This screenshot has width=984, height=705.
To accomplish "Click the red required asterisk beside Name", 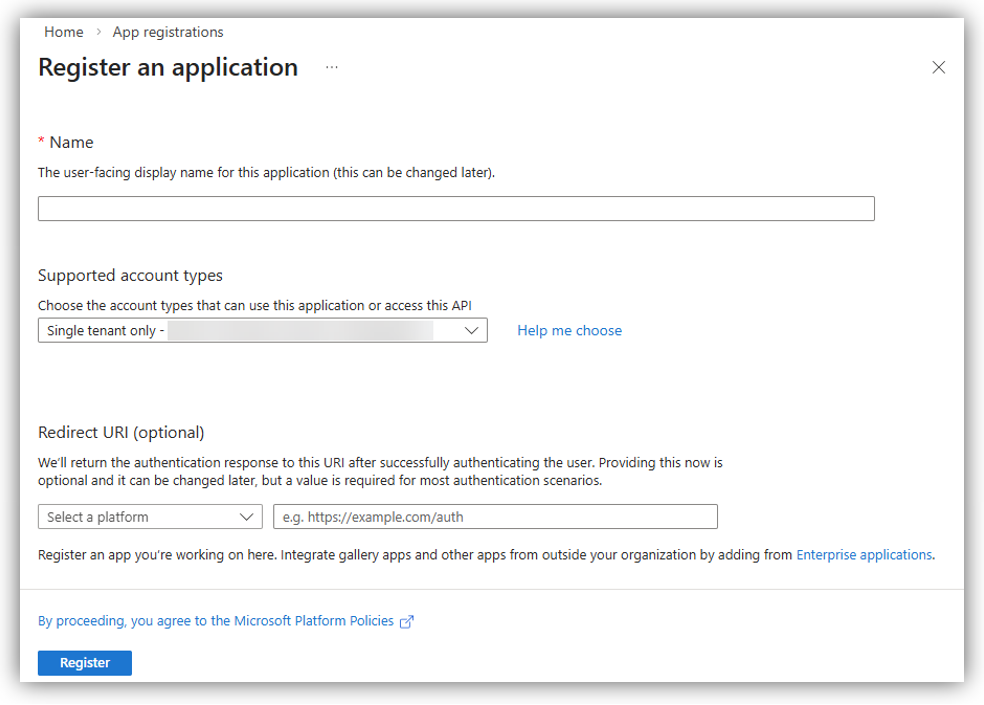I will coord(42,142).
